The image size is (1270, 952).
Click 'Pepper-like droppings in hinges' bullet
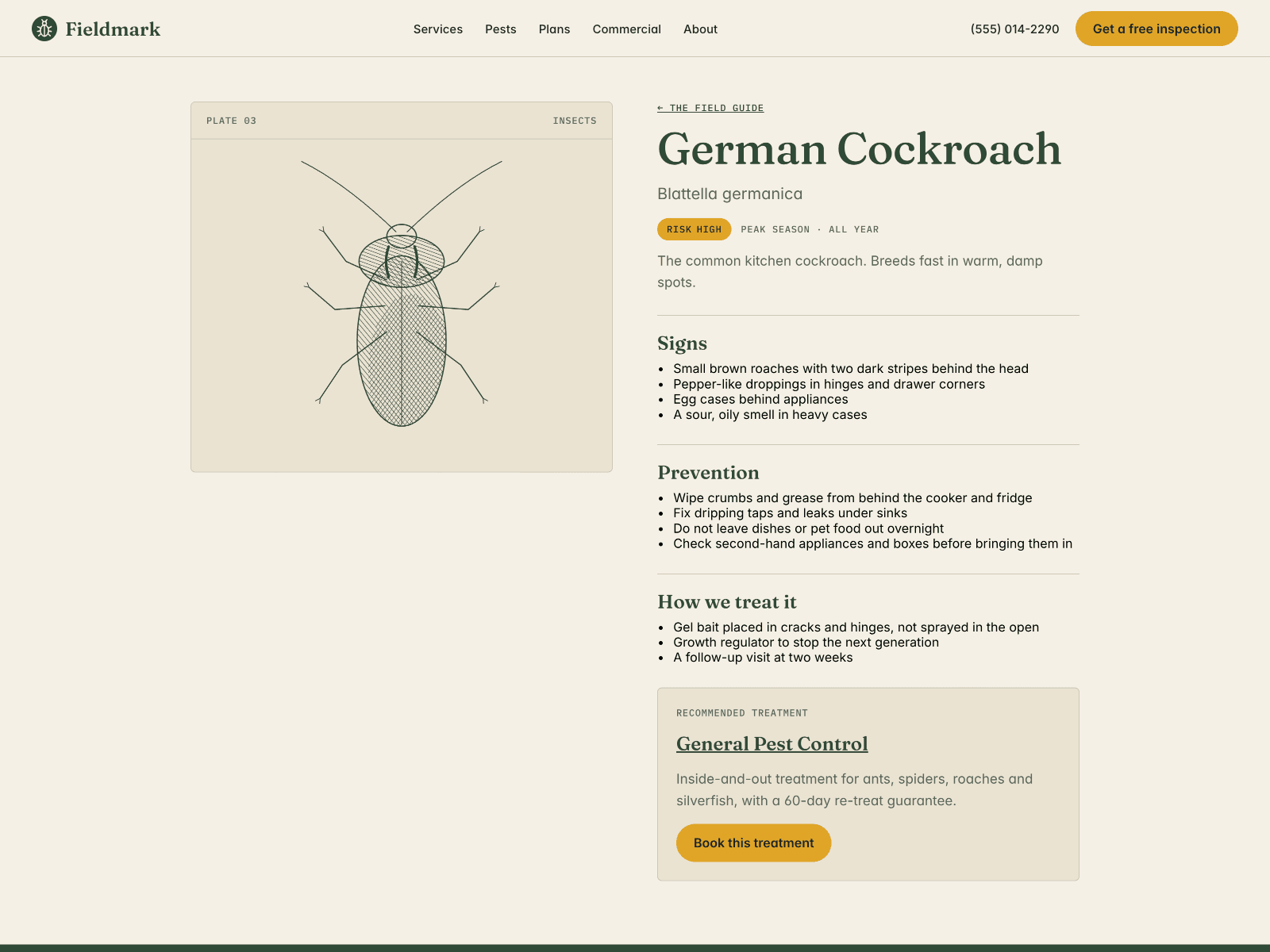829,384
